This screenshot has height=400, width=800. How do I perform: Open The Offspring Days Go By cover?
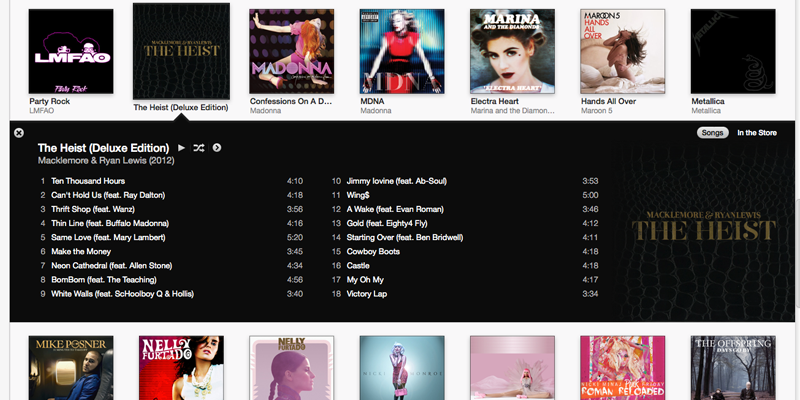(733, 368)
